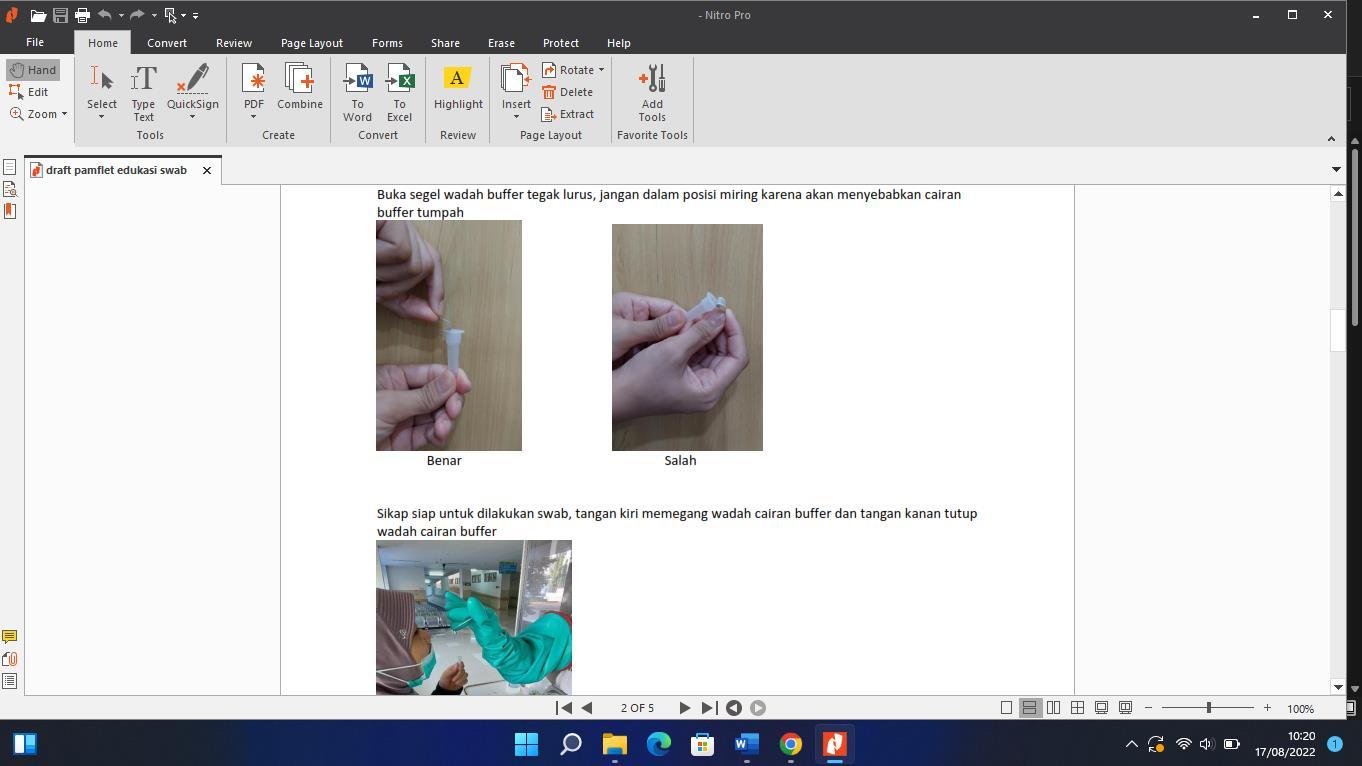This screenshot has width=1362, height=766.
Task: Activate the Highlight tool
Action: [x=458, y=87]
